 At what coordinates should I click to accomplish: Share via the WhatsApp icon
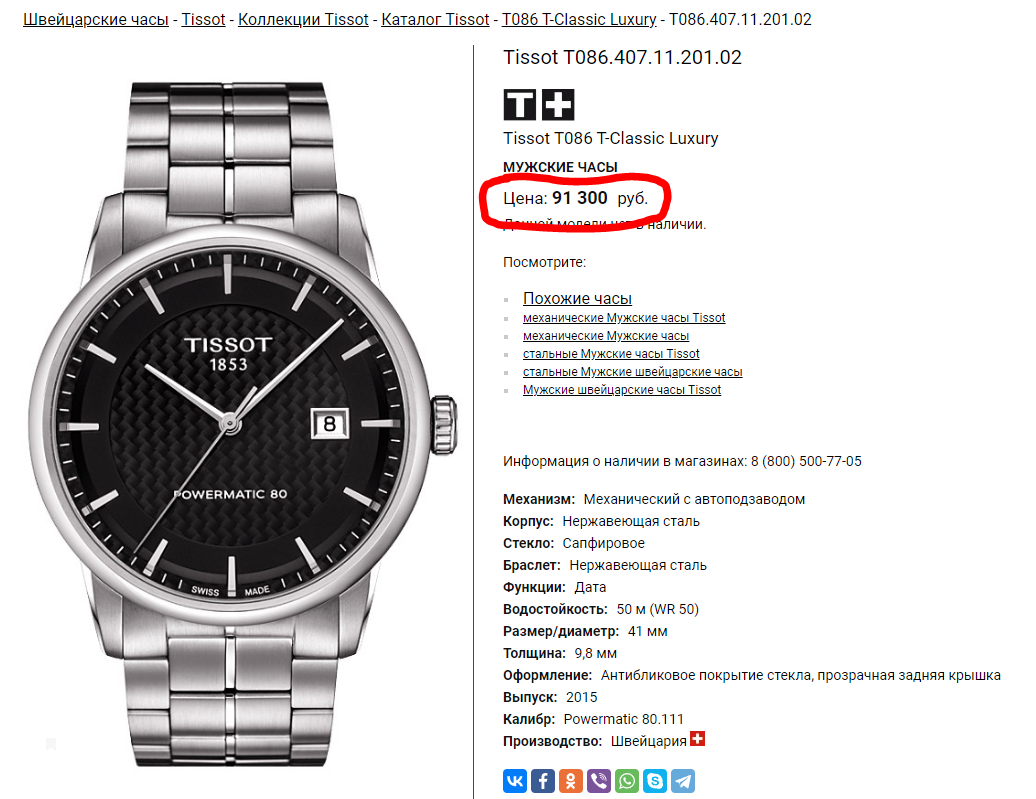coord(627,781)
